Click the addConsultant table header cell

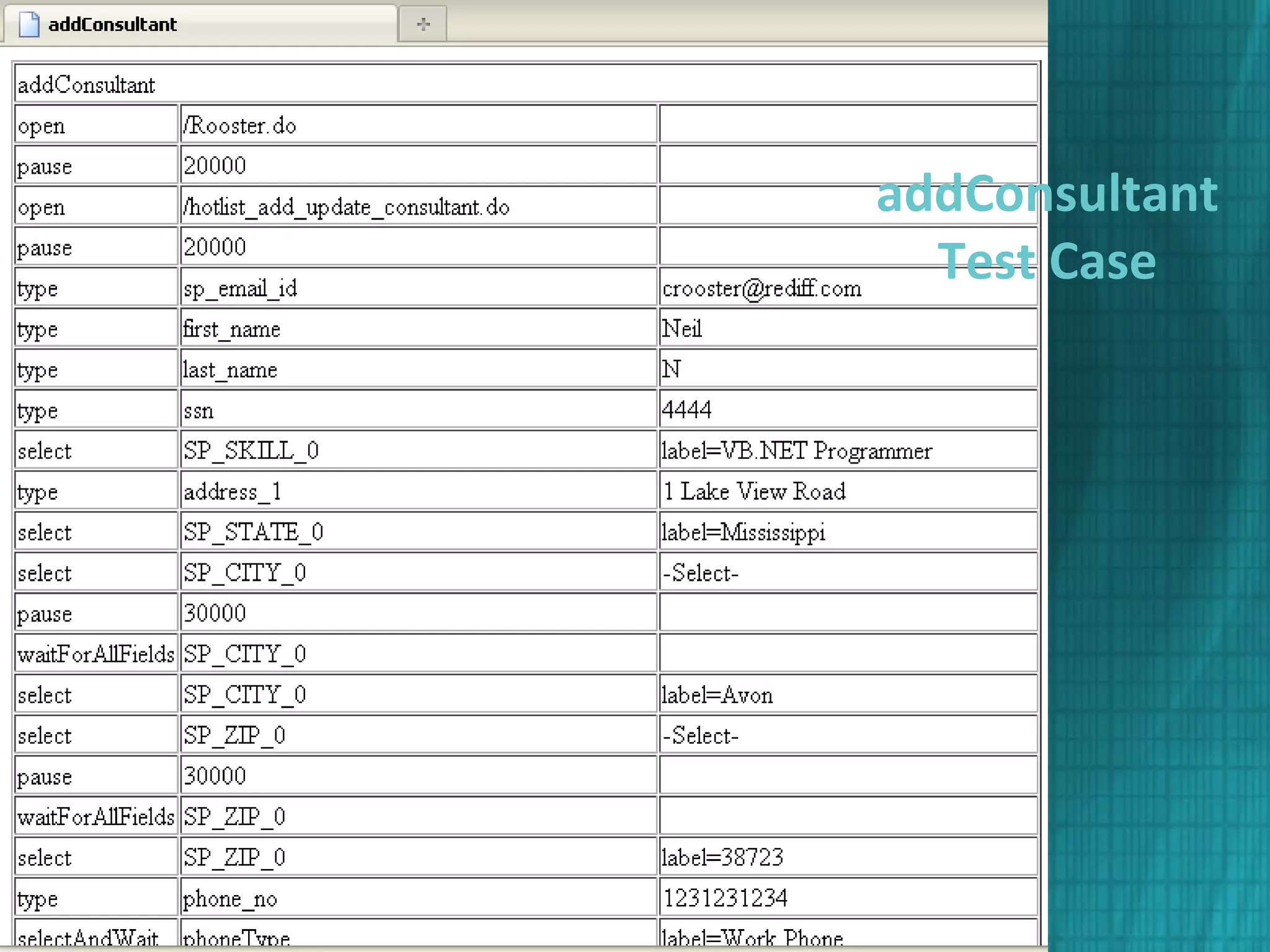526,84
